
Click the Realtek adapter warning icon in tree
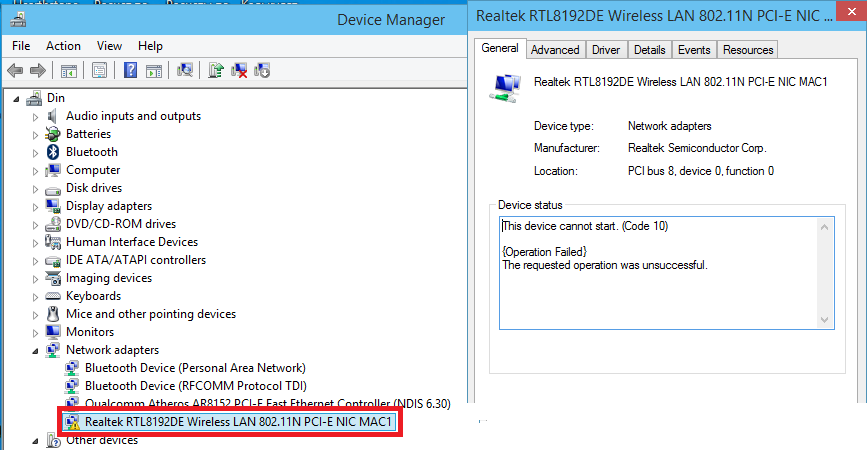tap(72, 422)
